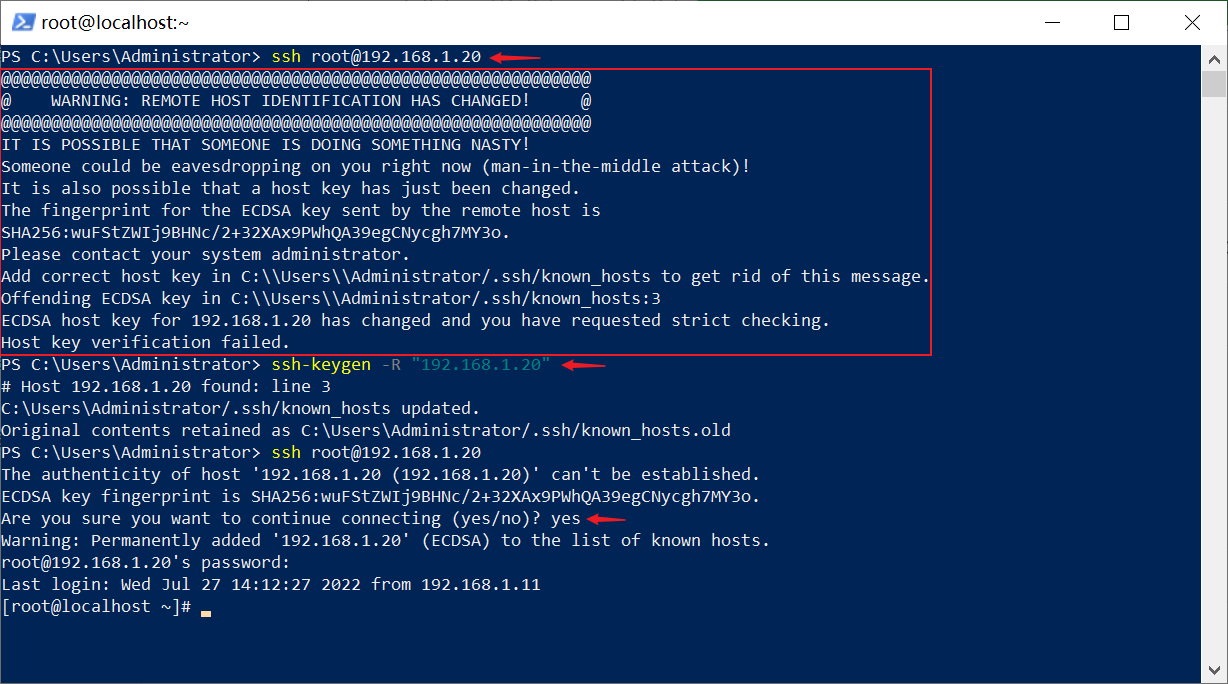Click the scrollbar down arrow
The width and height of the screenshot is (1228, 684).
(x=1213, y=671)
